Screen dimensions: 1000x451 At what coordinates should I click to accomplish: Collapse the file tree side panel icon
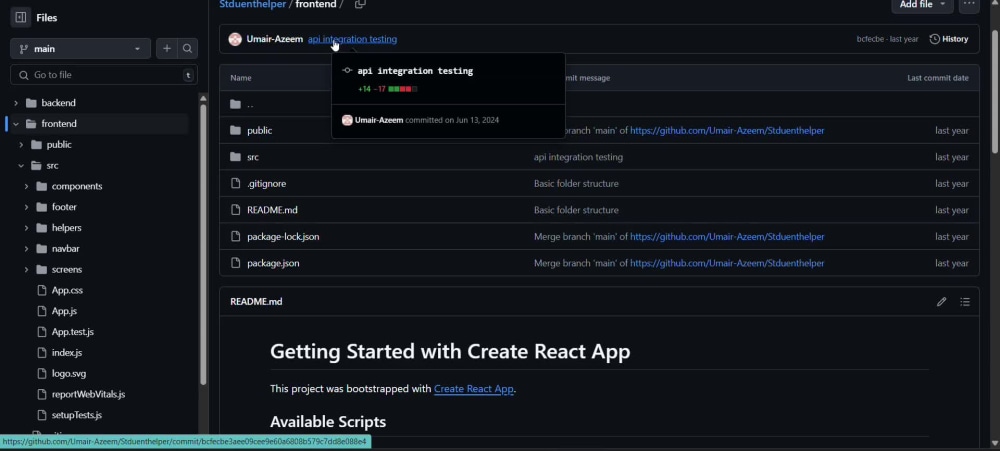(20, 17)
